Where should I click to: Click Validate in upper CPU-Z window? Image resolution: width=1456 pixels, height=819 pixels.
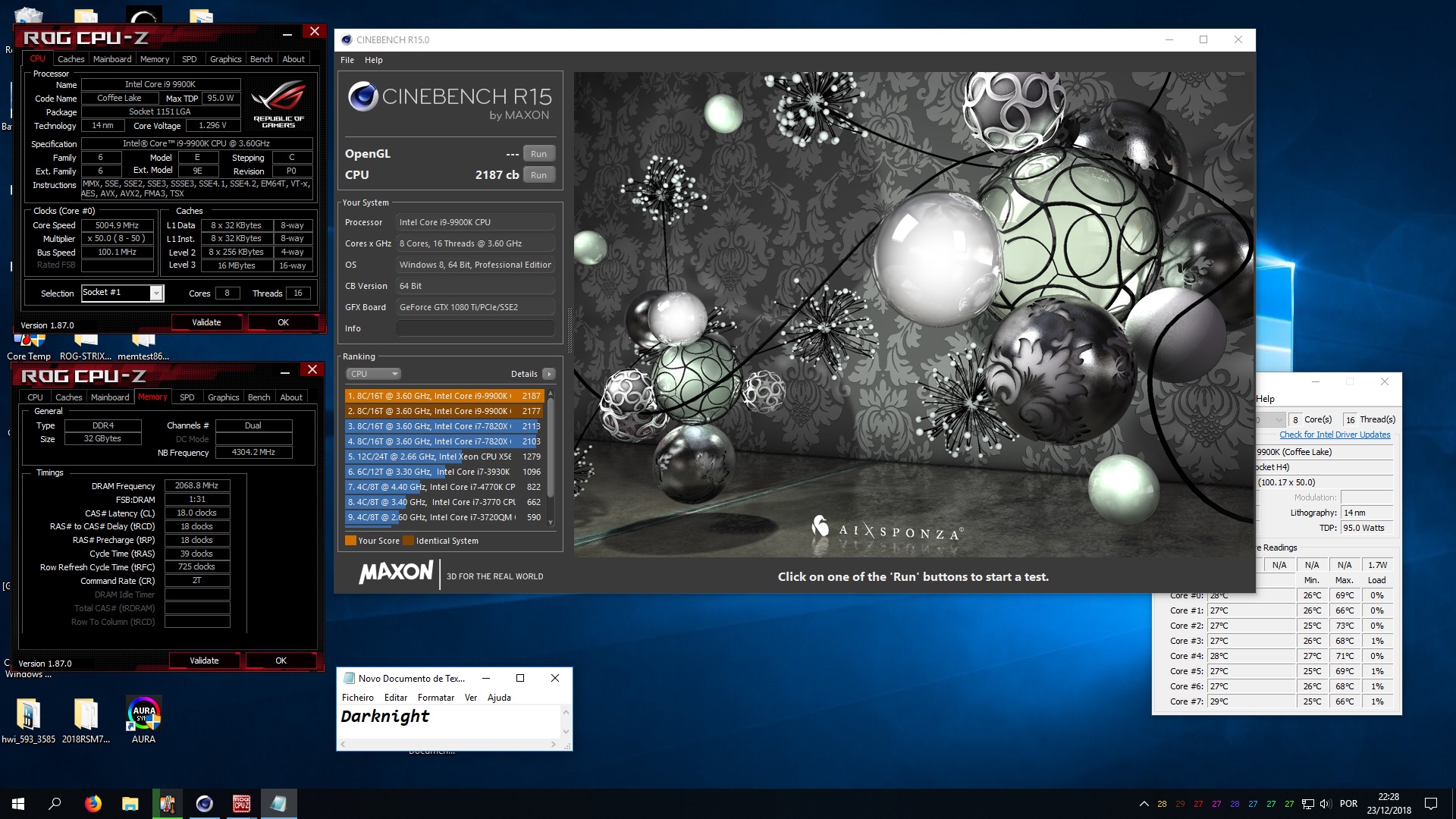point(206,322)
